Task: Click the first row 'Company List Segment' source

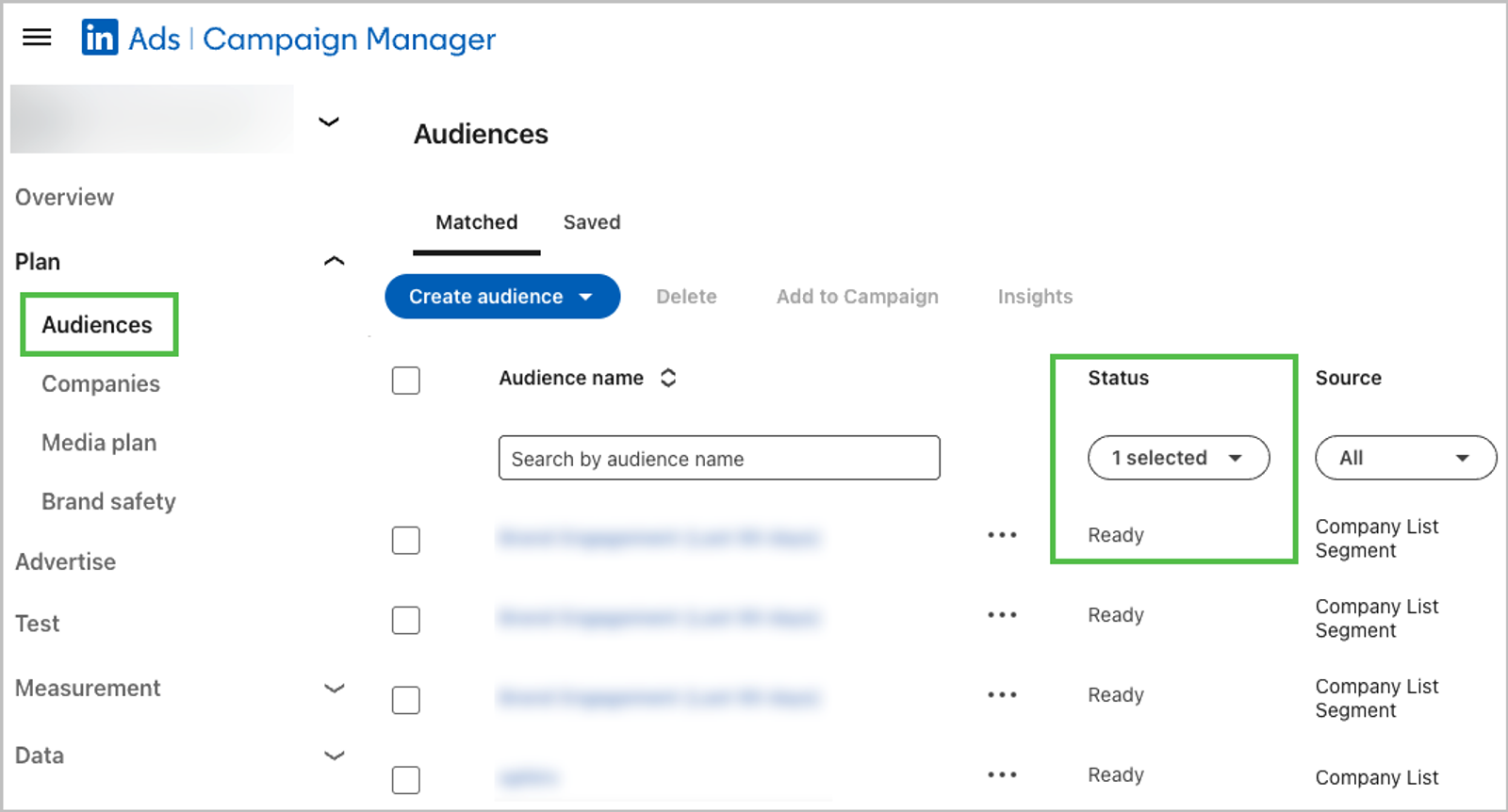Action: (x=1377, y=539)
